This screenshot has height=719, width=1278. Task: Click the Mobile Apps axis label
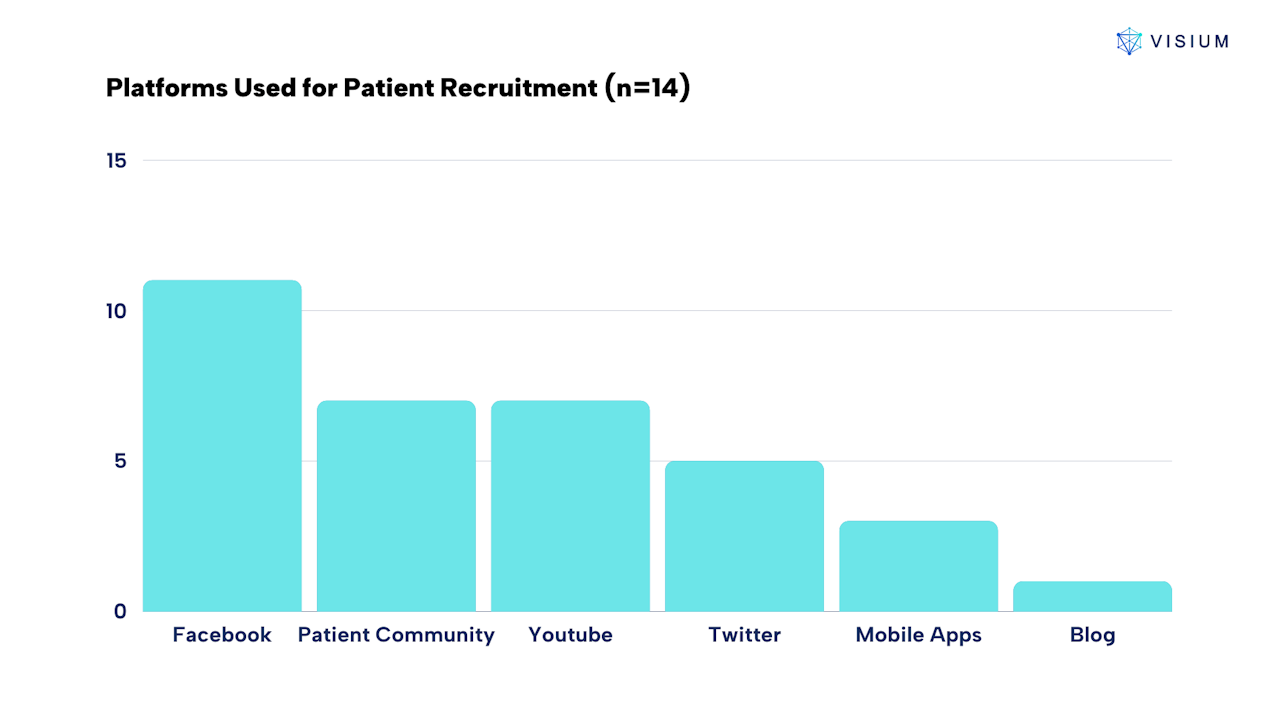pyautogui.click(x=918, y=635)
